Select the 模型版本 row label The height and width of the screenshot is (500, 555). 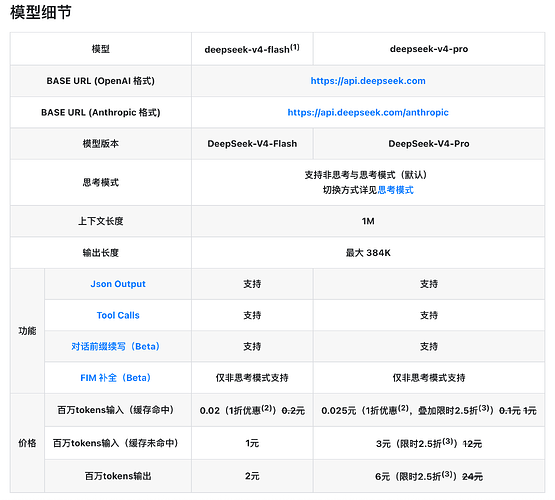pyautogui.click(x=101, y=144)
